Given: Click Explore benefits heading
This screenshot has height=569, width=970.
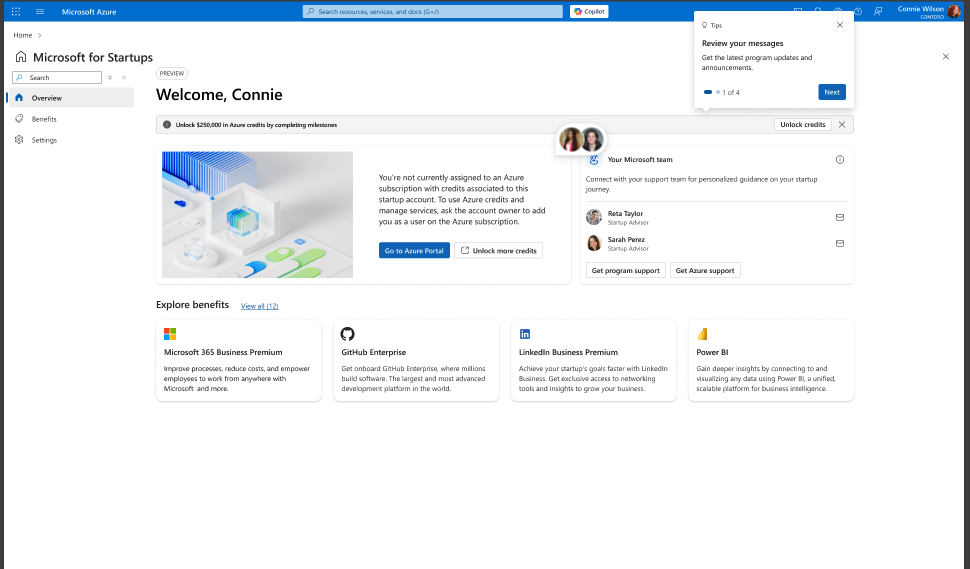Looking at the screenshot, I should click(x=192, y=305).
